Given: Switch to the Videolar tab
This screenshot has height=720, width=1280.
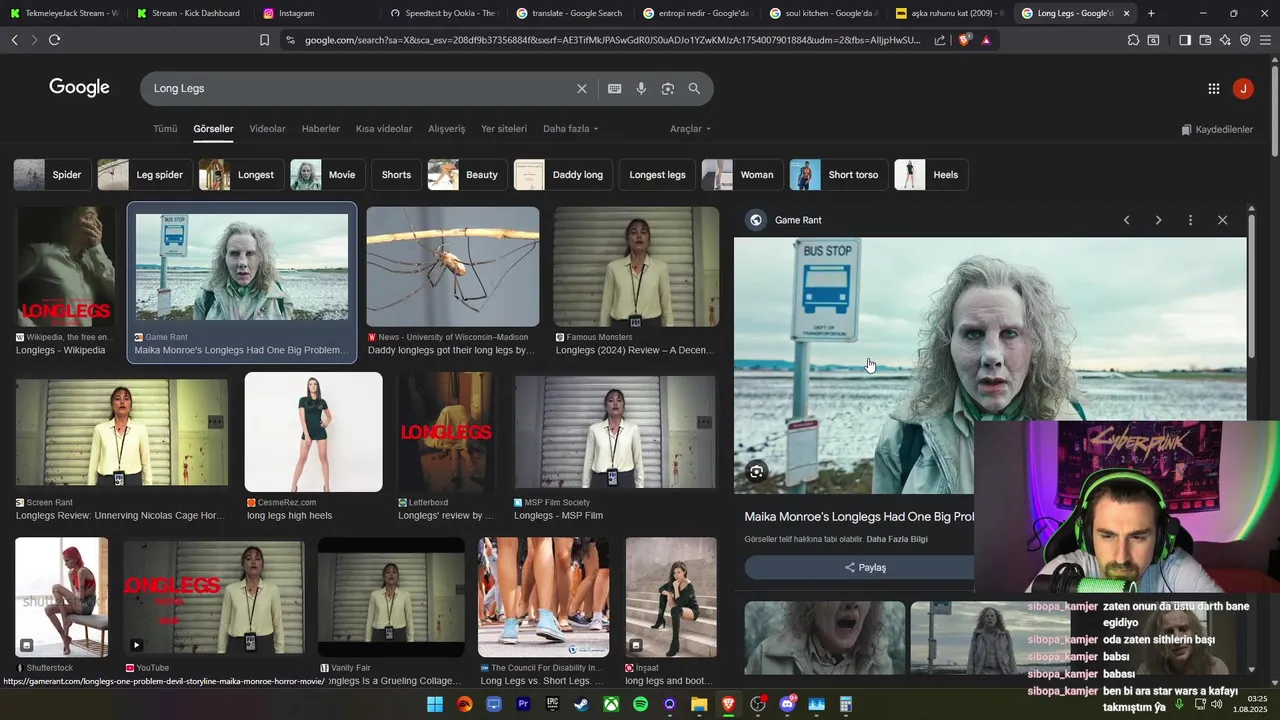Looking at the screenshot, I should pos(267,129).
